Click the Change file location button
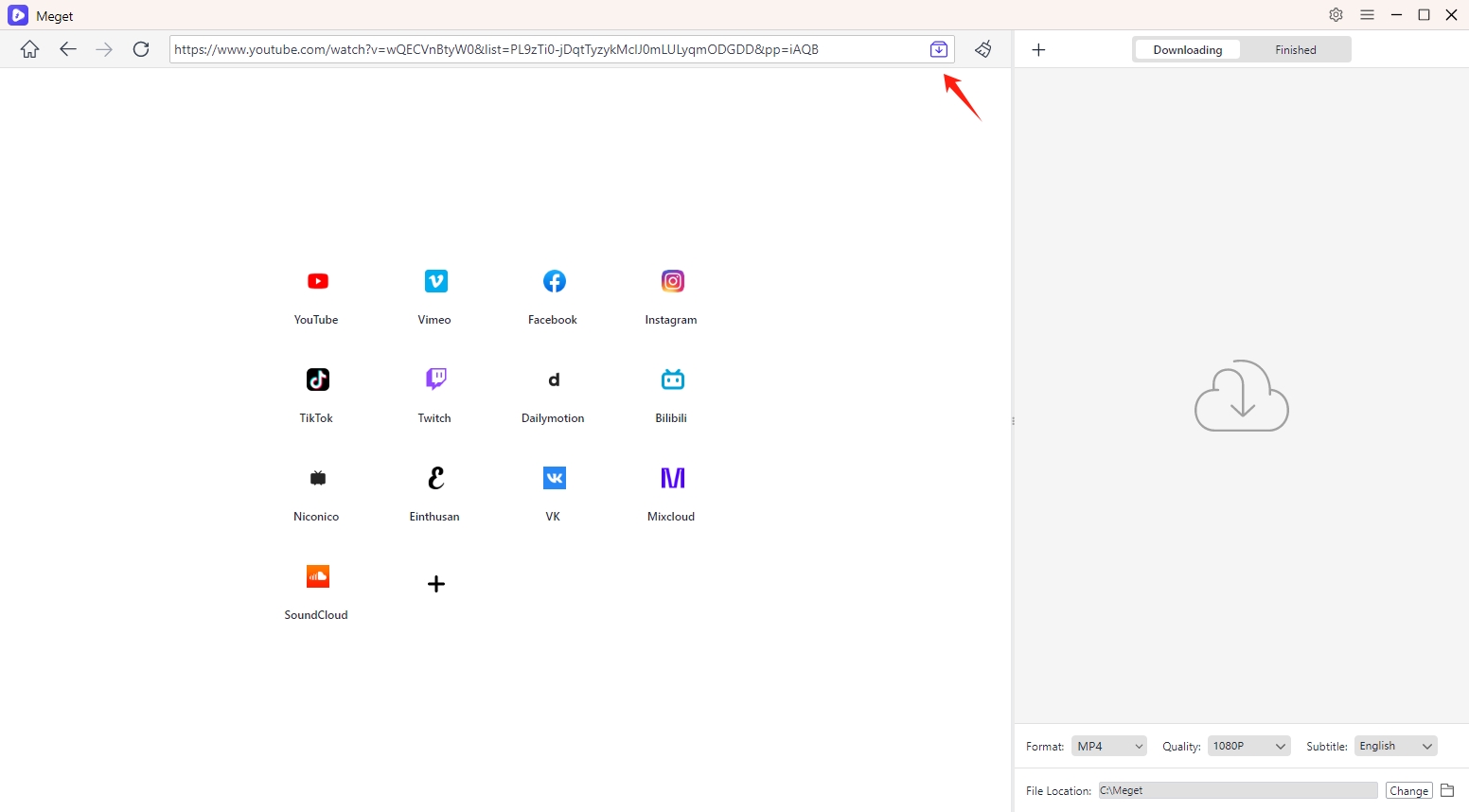The height and width of the screenshot is (812, 1469). click(1408, 790)
